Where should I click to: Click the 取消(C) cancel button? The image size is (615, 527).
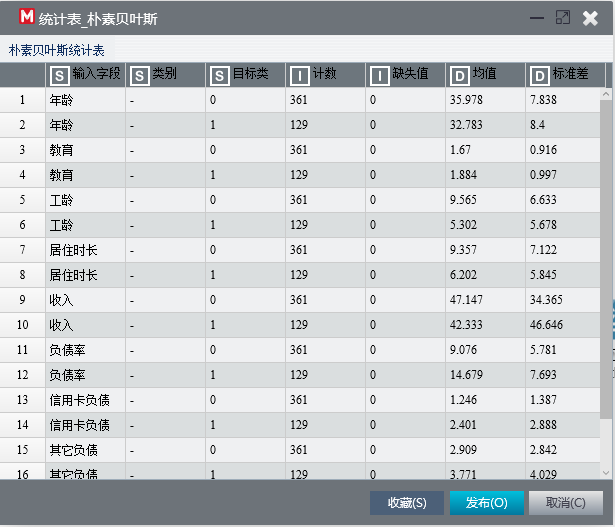(x=566, y=503)
